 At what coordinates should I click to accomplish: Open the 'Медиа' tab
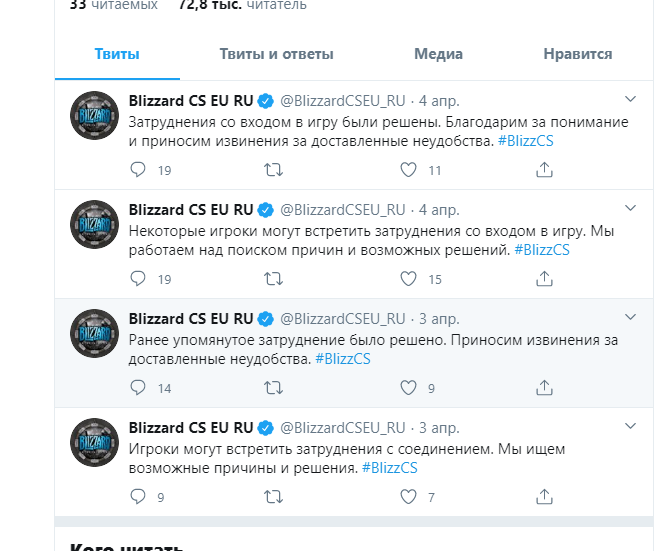click(x=438, y=54)
